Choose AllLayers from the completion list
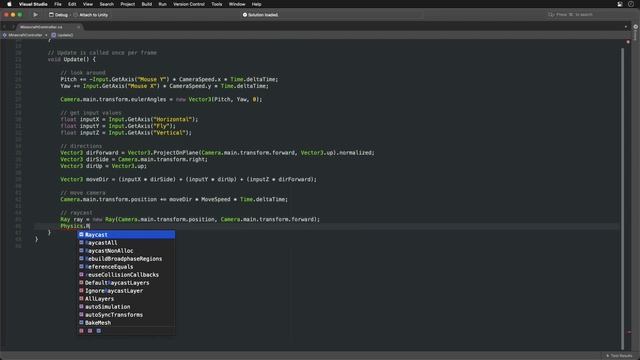 (126, 299)
